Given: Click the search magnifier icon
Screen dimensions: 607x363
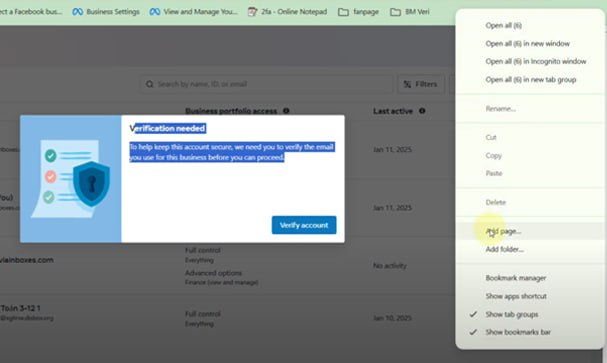Looking at the screenshot, I should click(149, 84).
